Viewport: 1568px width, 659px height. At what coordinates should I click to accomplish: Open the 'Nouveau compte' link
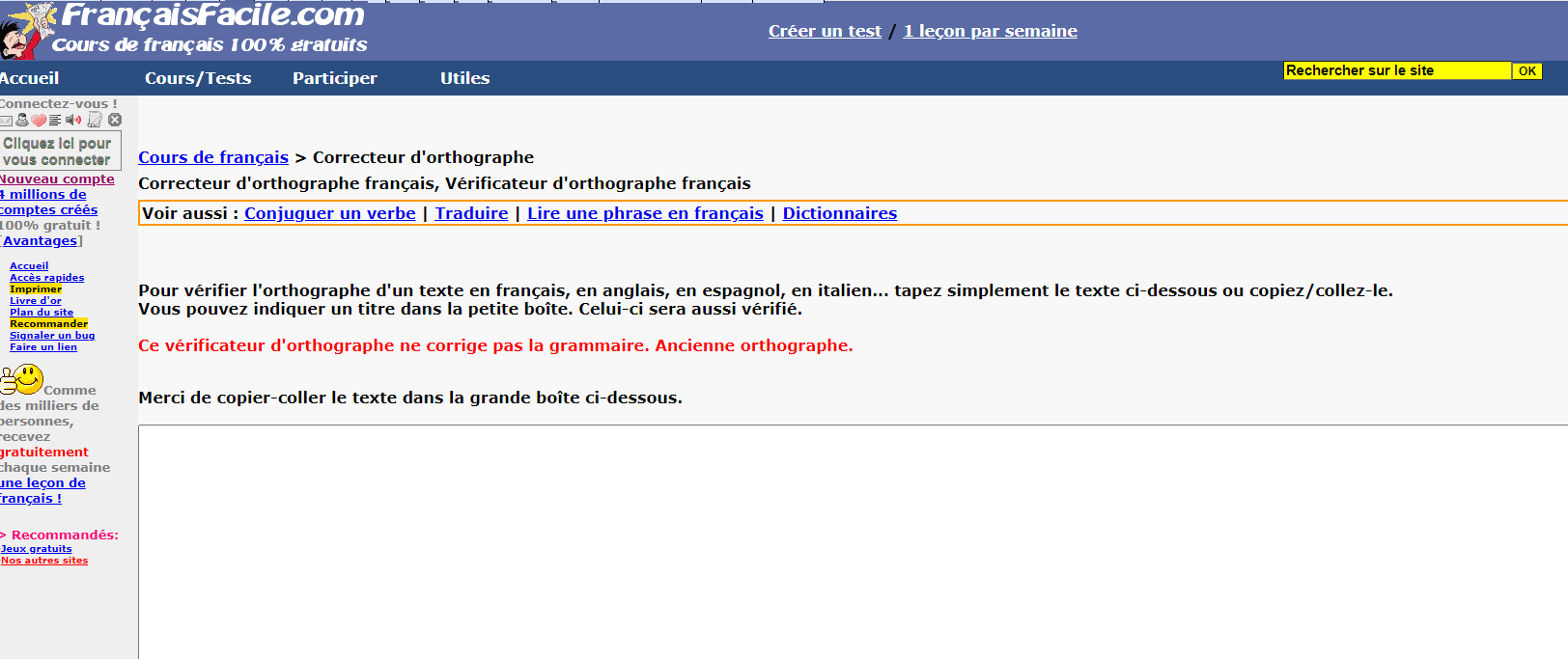[57, 178]
